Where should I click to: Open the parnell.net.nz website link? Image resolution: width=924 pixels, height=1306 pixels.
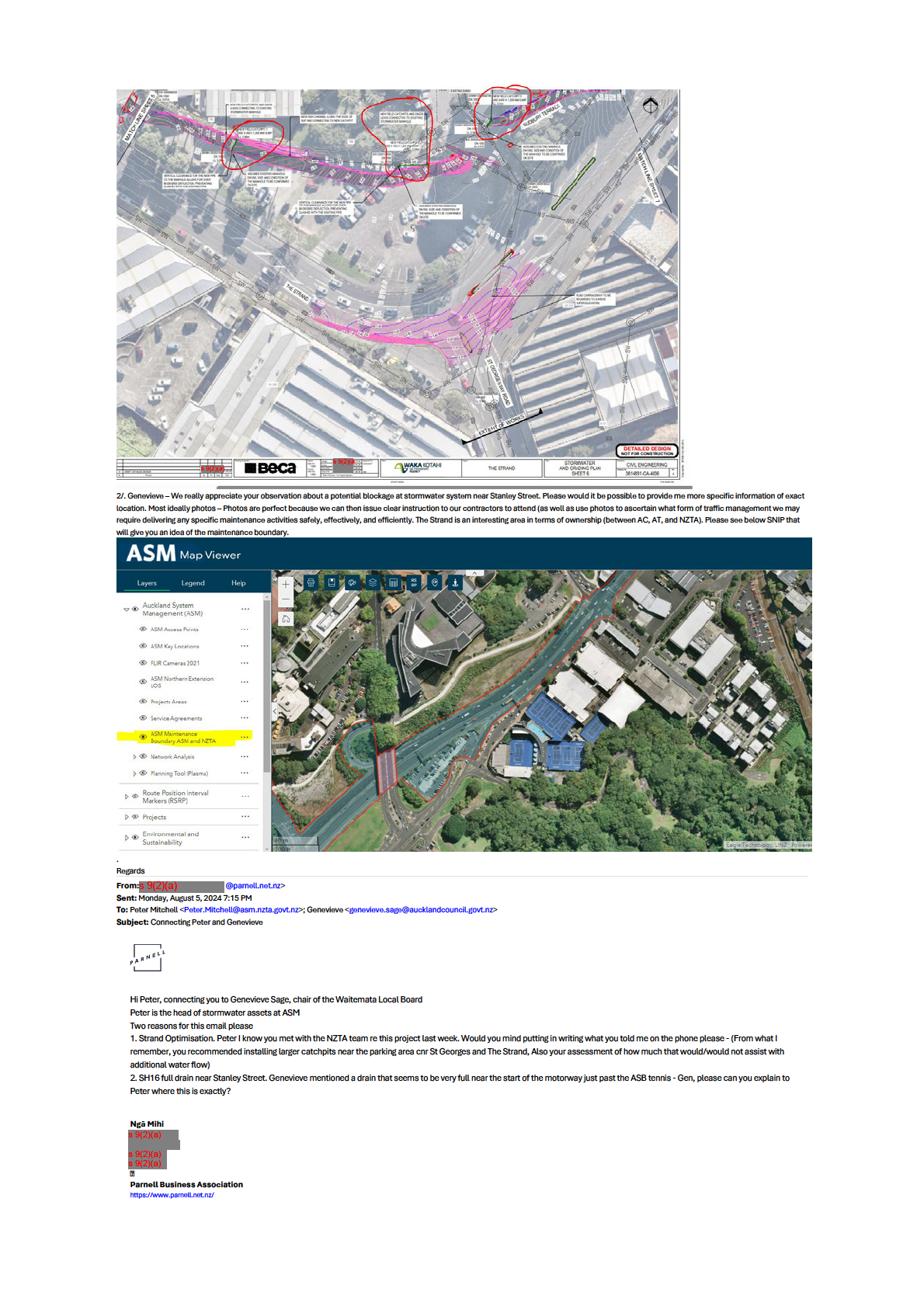coord(172,1195)
